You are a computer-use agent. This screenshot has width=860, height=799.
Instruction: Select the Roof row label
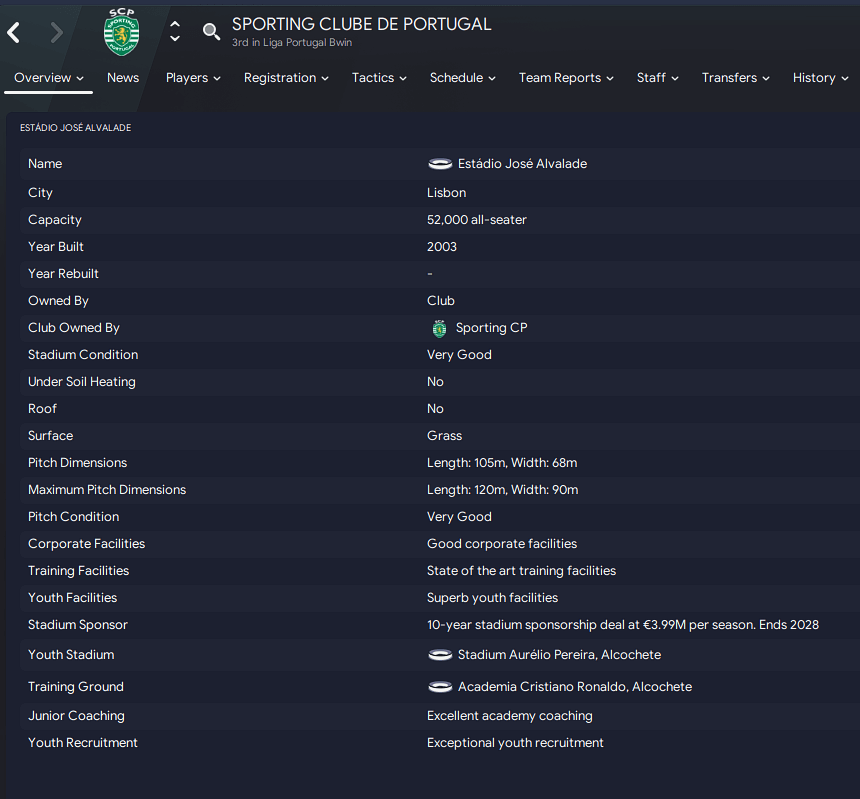[42, 409]
